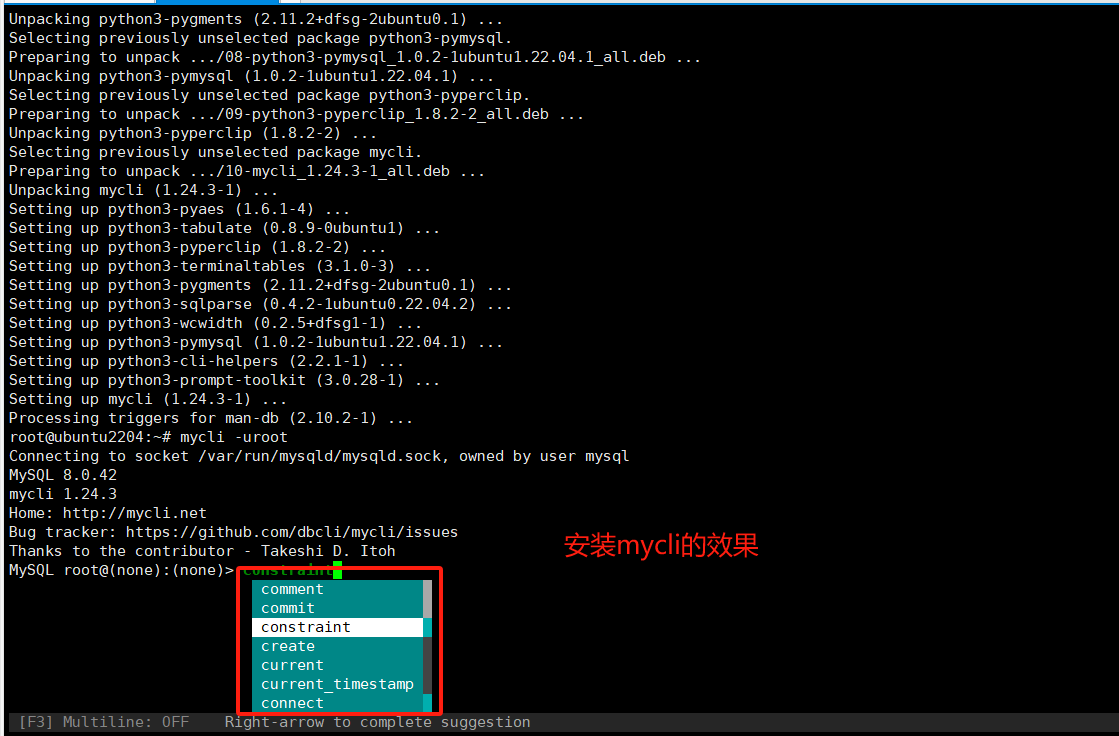This screenshot has width=1119, height=736.
Task: Click 'Right-arrow to complete suggestion' hint
Action: (378, 722)
